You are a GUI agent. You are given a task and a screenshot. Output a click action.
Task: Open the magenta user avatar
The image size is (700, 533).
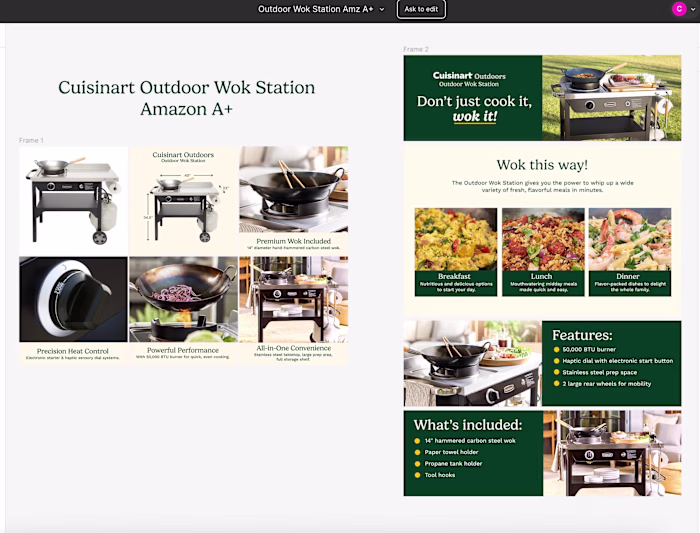click(679, 8)
